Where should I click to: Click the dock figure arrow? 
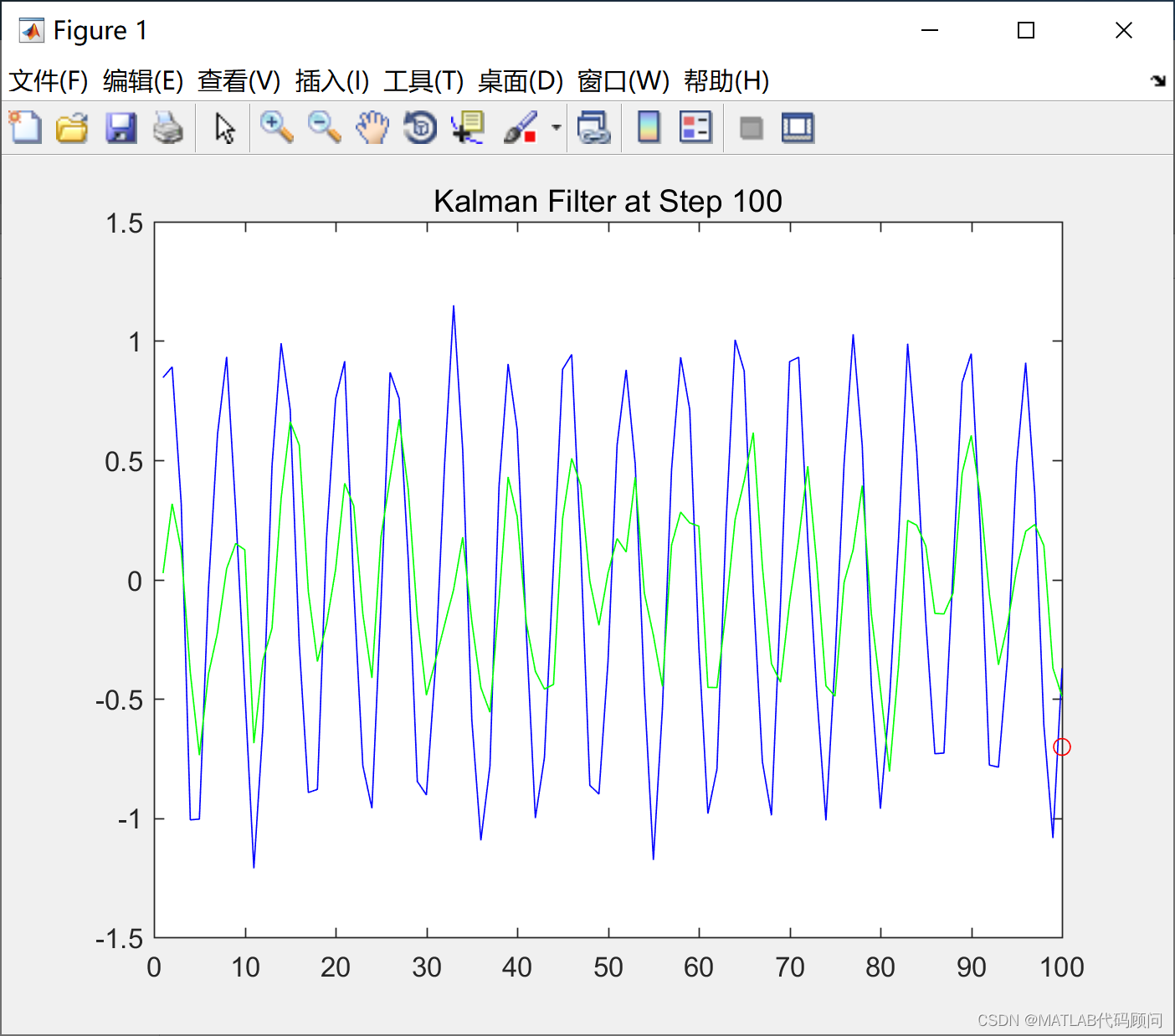(x=1159, y=80)
